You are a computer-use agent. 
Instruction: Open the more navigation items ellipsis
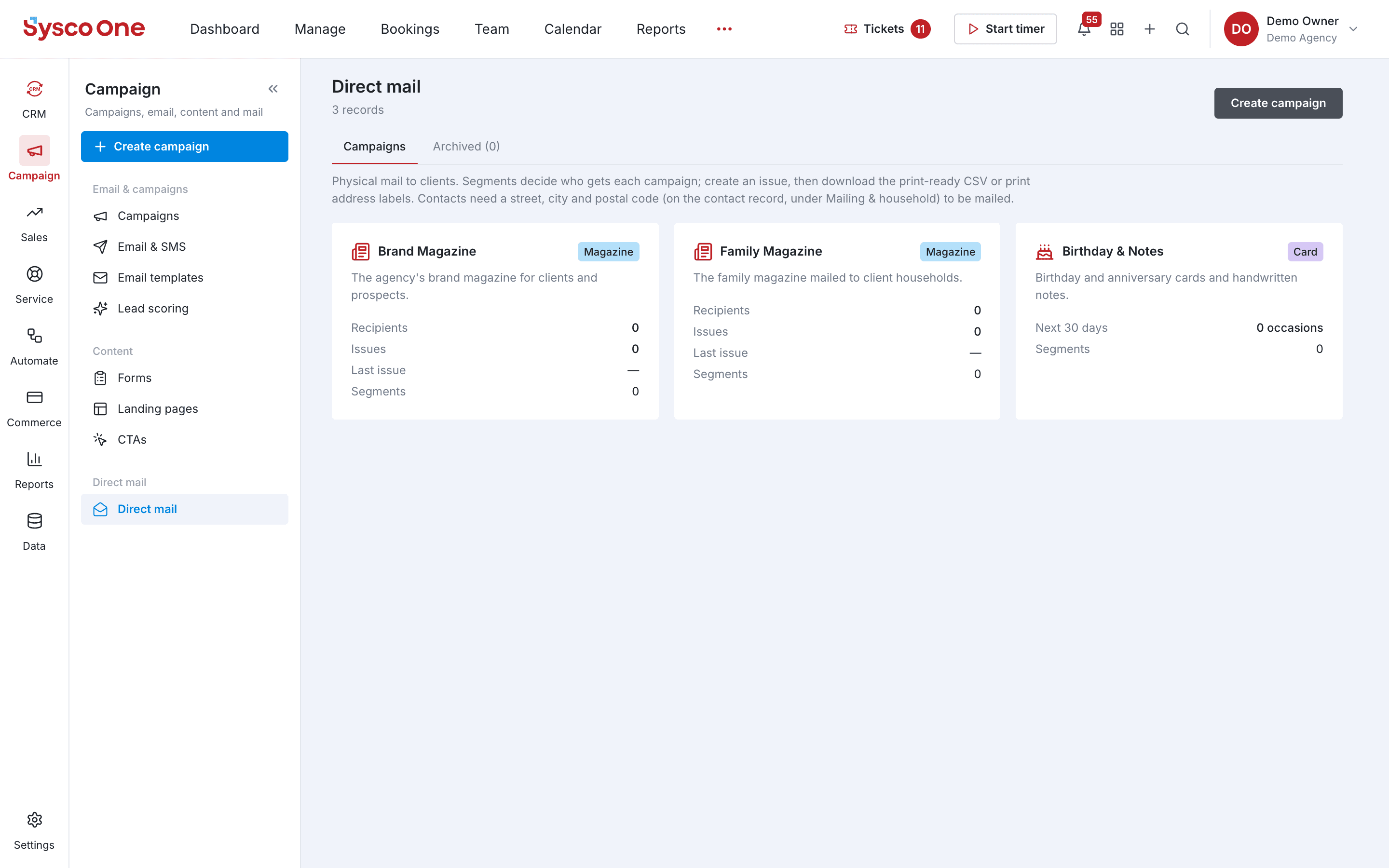724,29
